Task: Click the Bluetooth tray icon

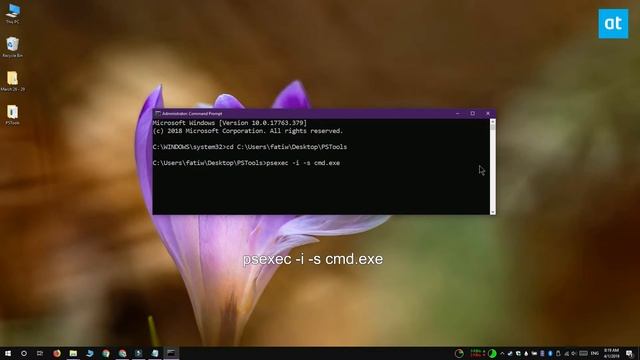Action: [550, 353]
